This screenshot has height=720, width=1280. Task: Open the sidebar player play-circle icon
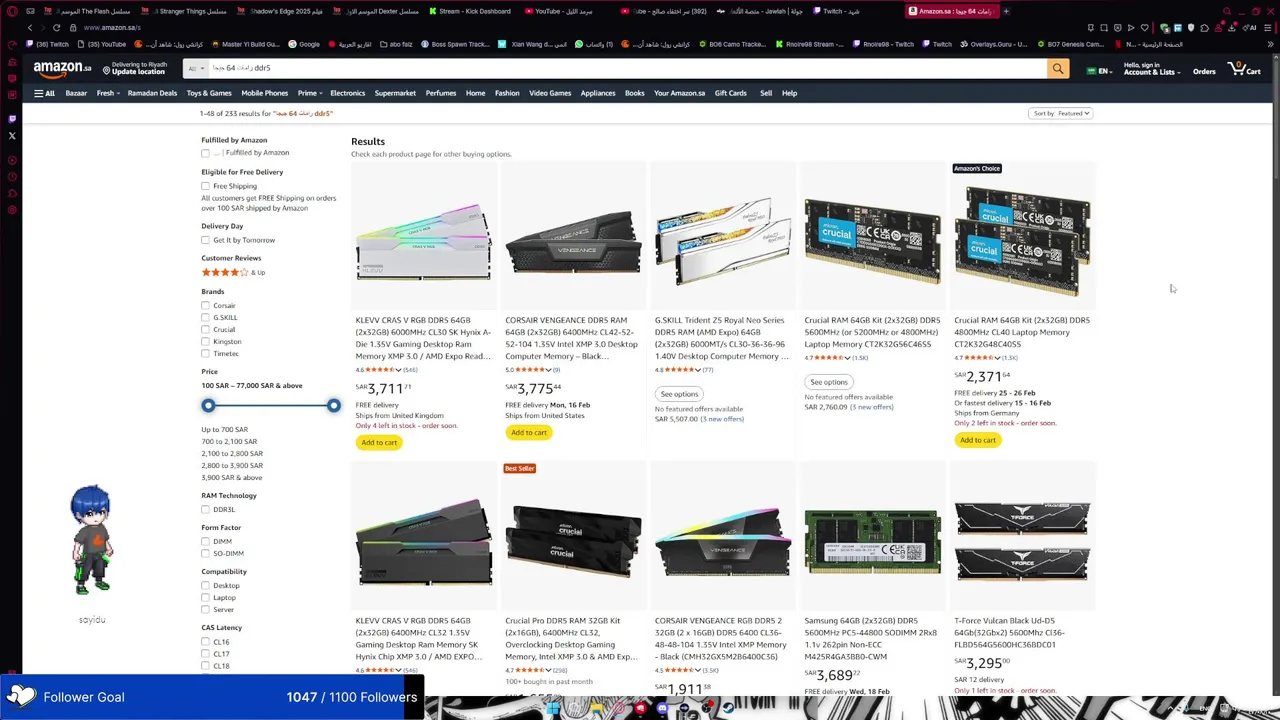click(12, 160)
